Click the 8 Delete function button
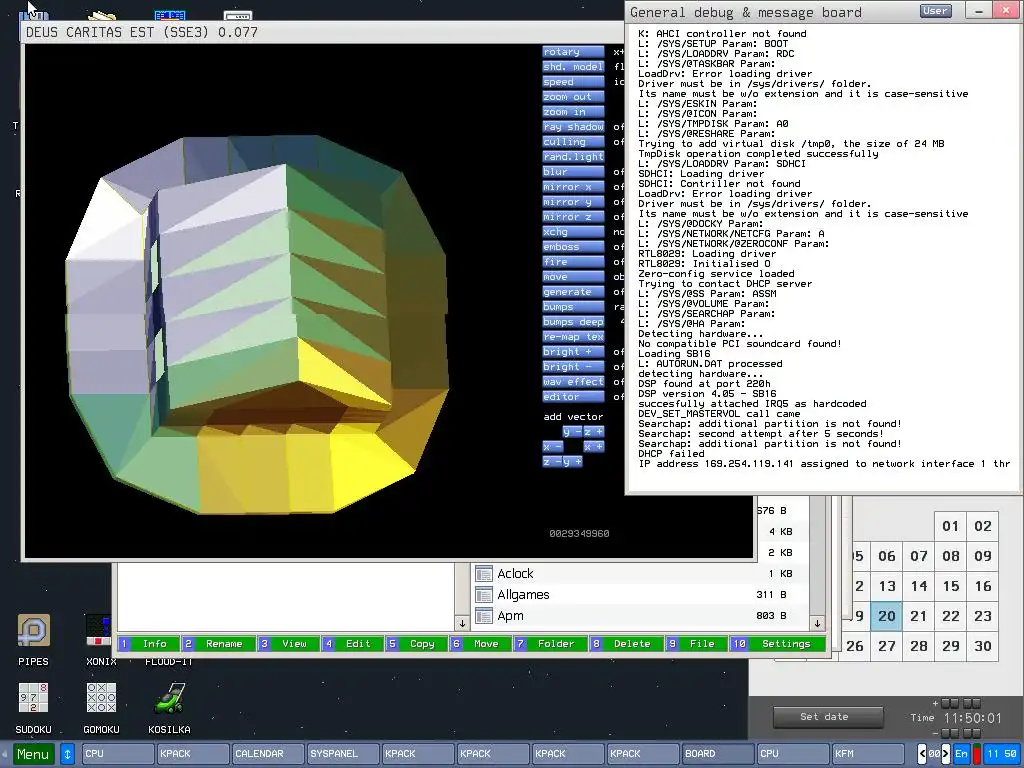The height and width of the screenshot is (768, 1024). (x=626, y=644)
